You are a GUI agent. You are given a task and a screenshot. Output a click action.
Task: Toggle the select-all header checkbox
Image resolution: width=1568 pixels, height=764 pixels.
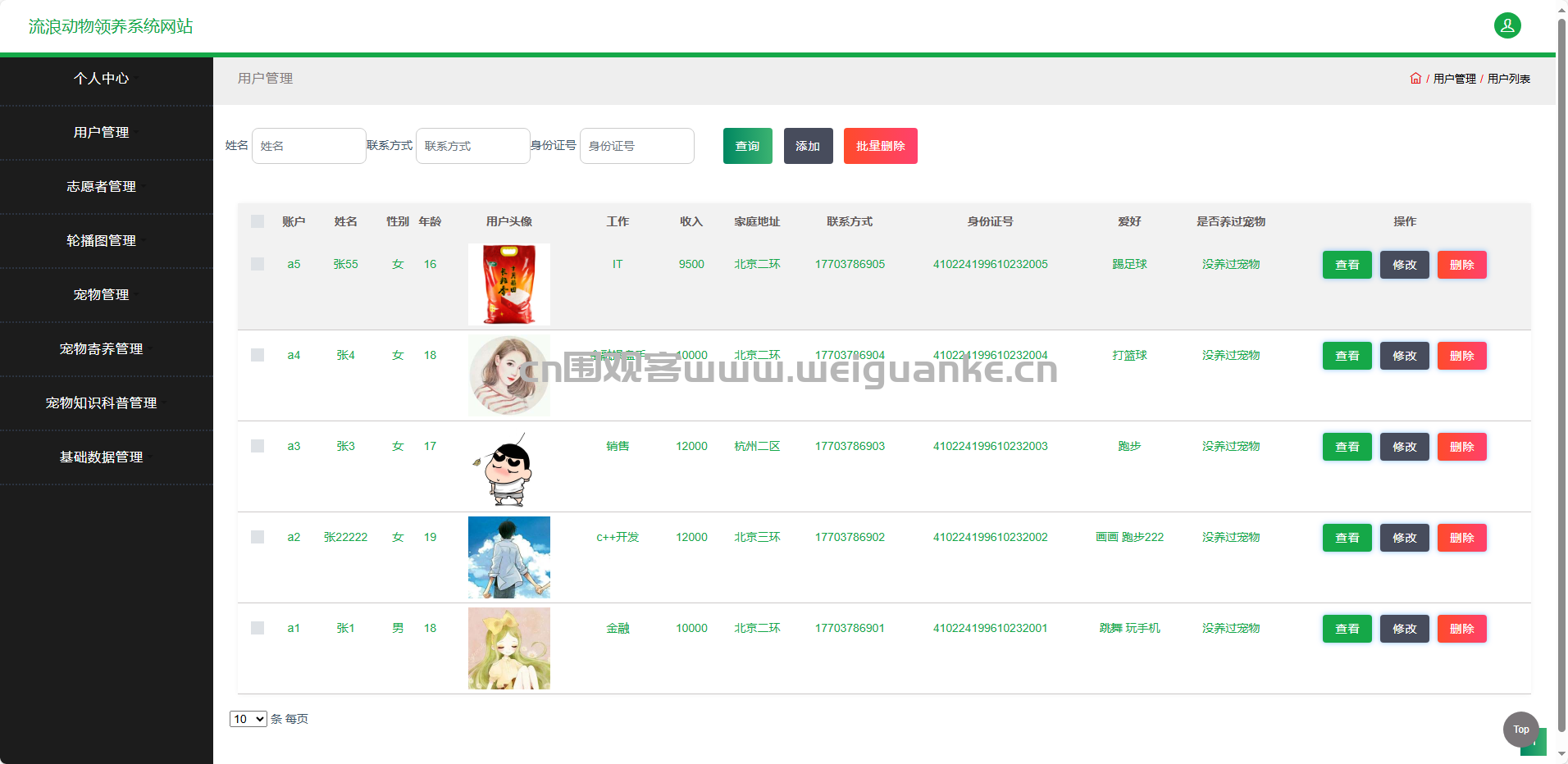[x=258, y=221]
